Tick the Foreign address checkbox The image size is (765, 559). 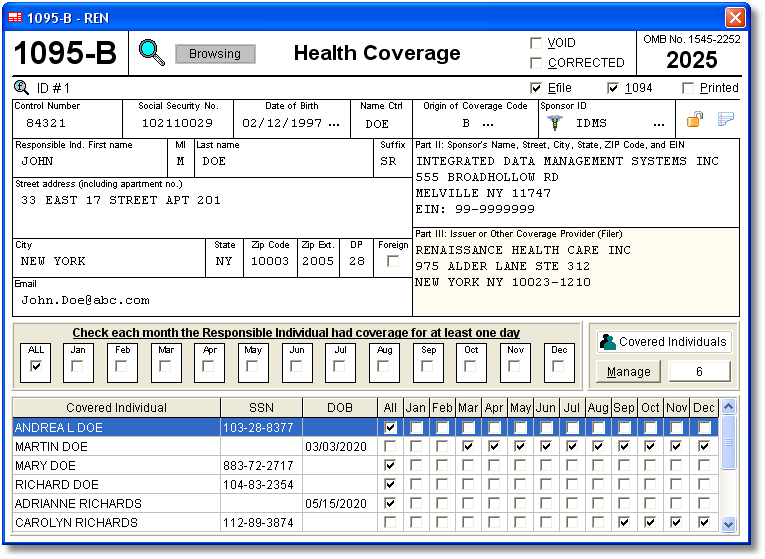[393, 261]
